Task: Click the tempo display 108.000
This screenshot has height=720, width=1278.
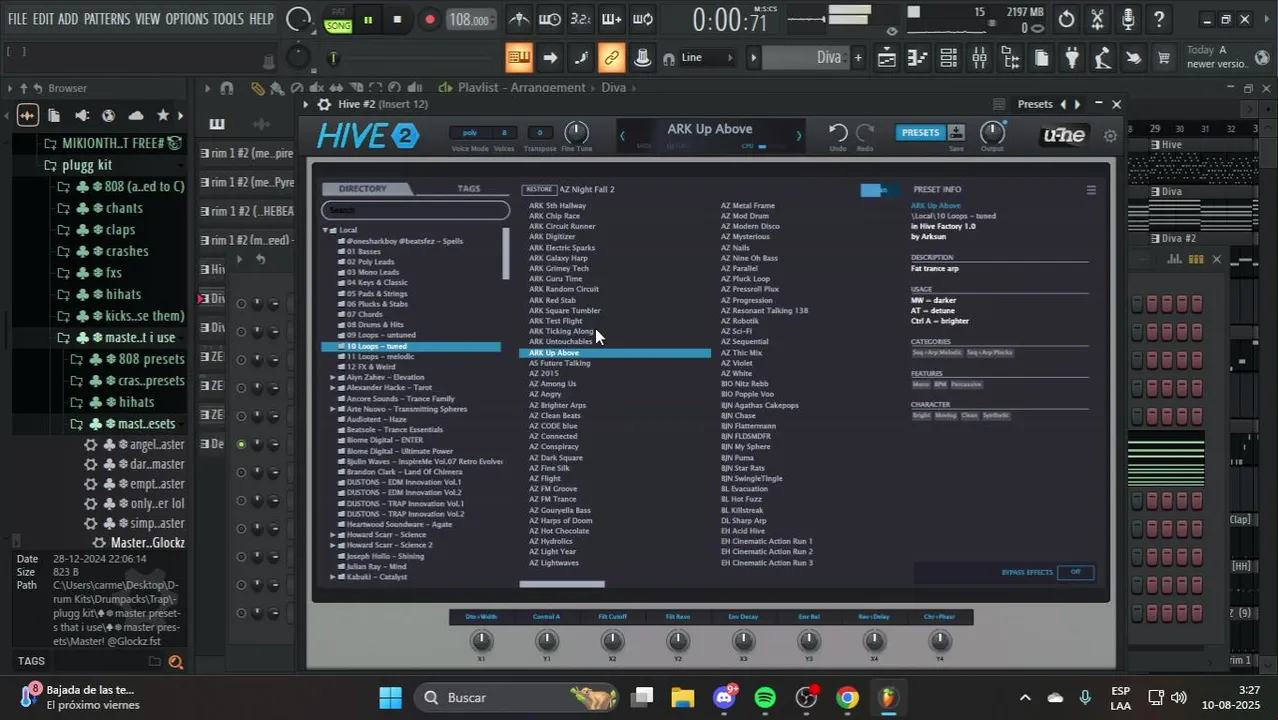Action: [469, 20]
